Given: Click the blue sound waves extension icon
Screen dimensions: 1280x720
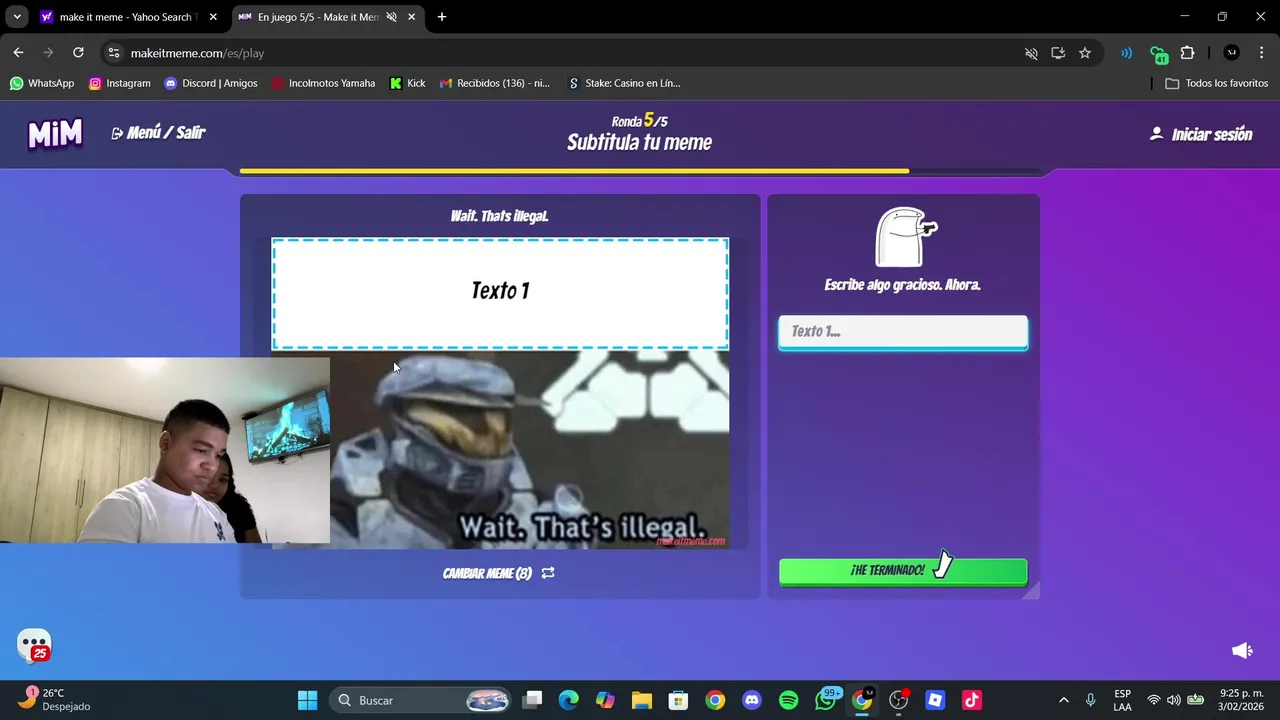Looking at the screenshot, I should click(x=1127, y=53).
